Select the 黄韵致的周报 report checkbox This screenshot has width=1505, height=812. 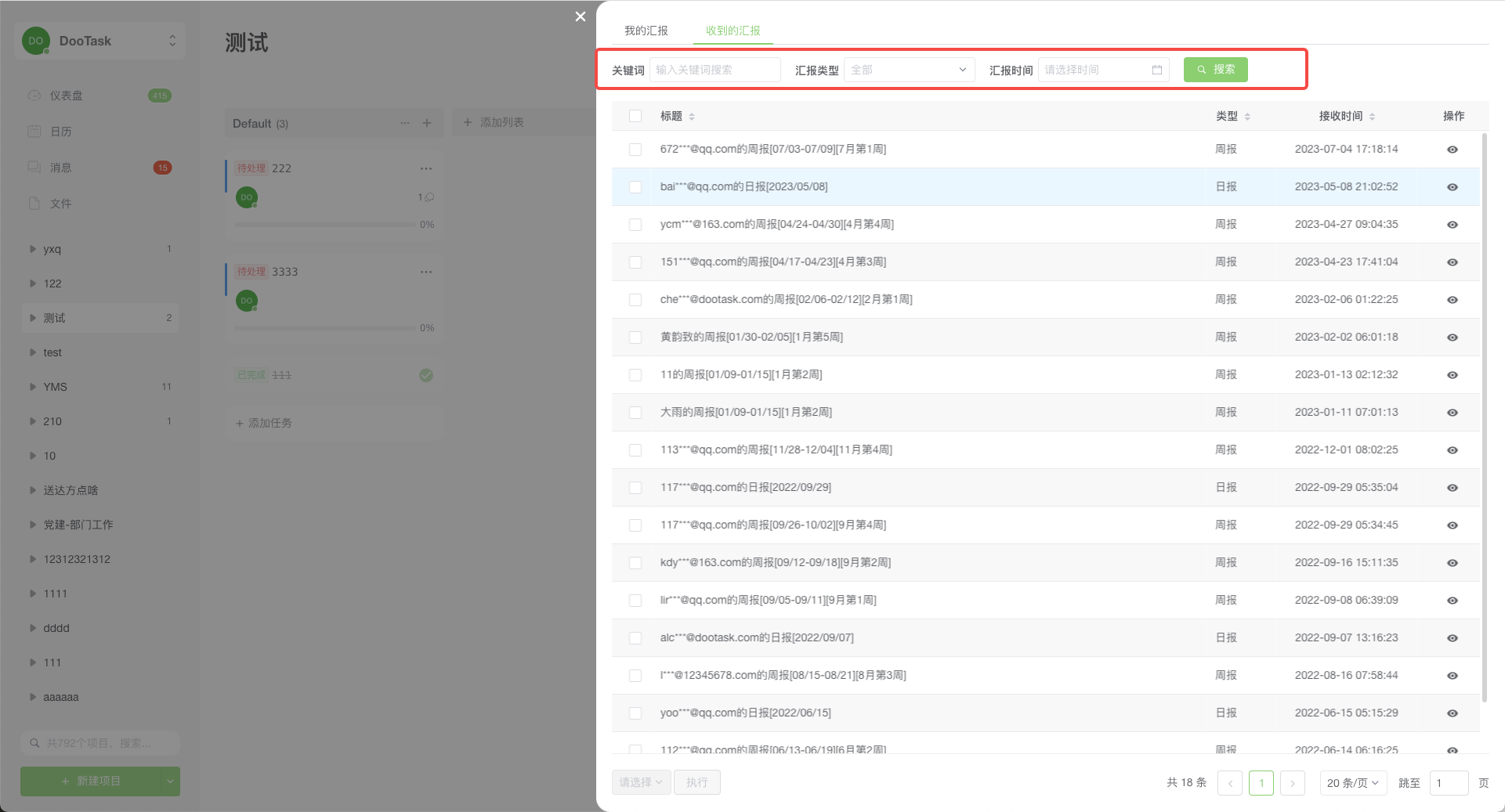click(x=635, y=337)
